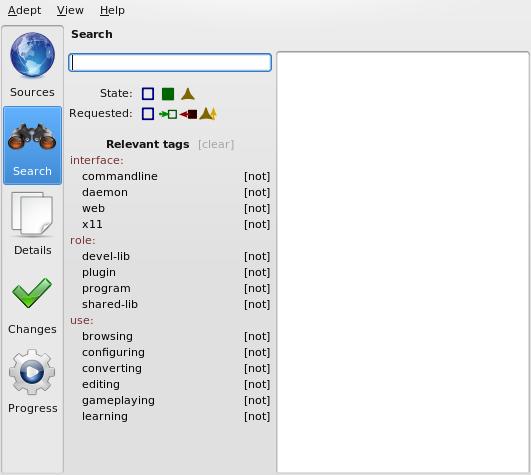Open the Sources globe icon
This screenshot has height=475, width=531.
point(32,55)
